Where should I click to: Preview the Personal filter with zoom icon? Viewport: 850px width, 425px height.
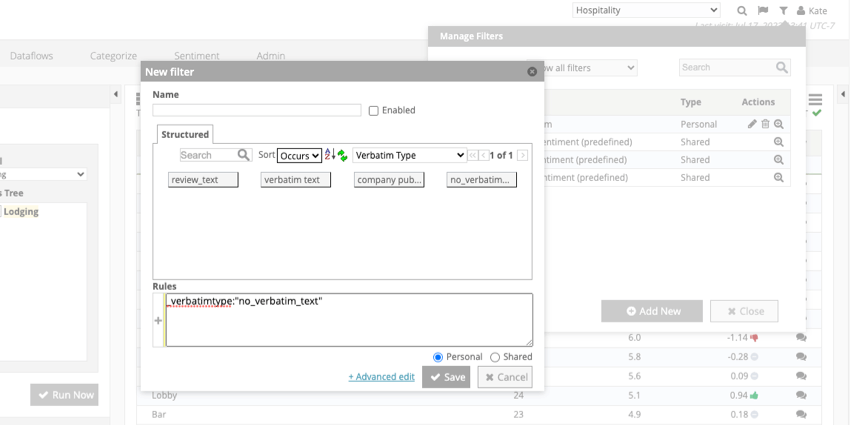coord(779,124)
